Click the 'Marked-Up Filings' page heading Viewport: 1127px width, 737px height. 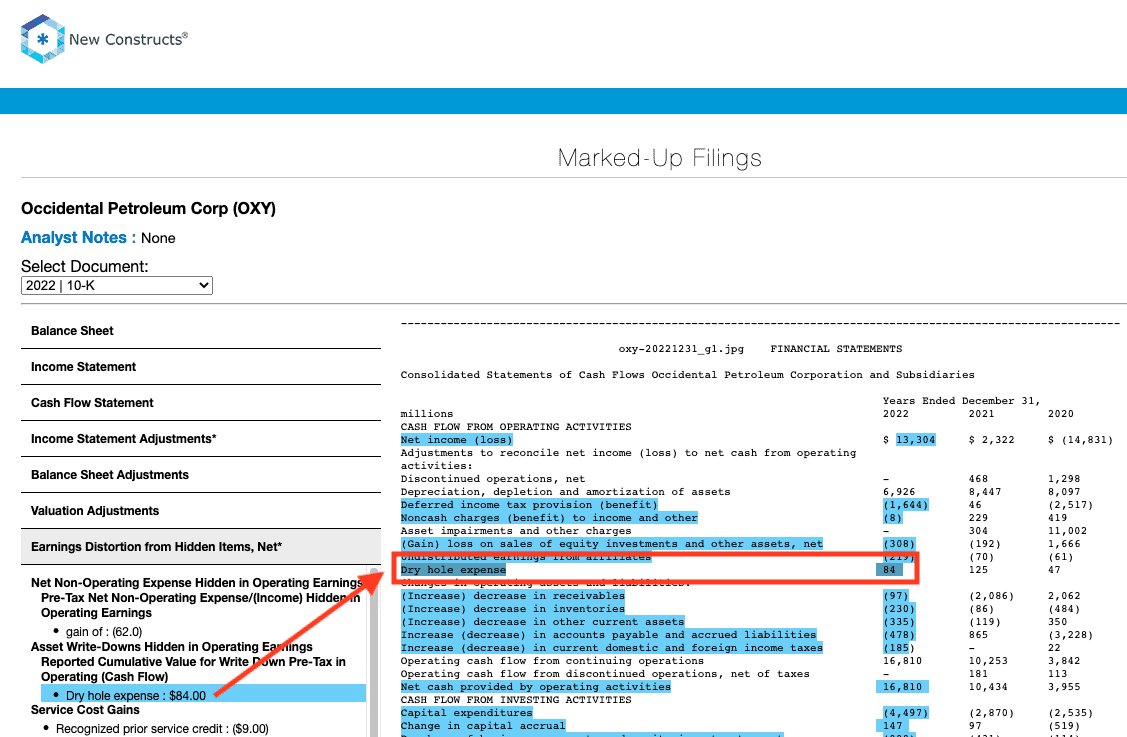(660, 157)
